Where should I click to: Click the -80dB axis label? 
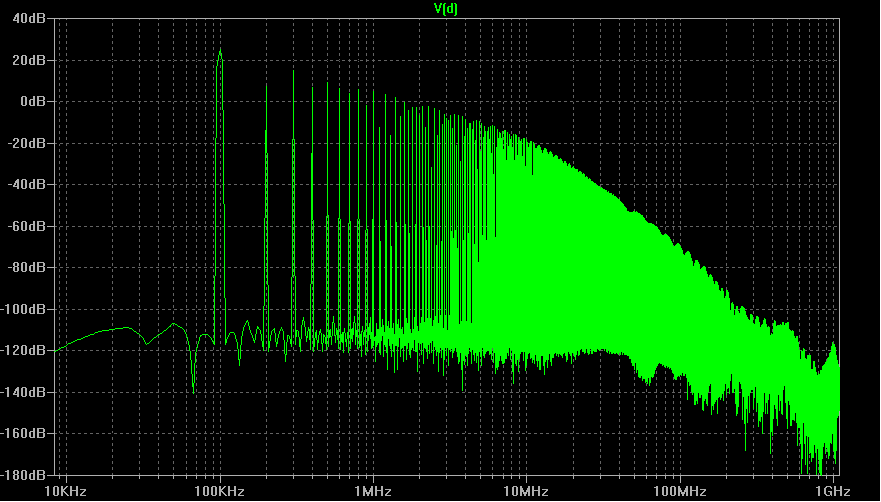coord(28,268)
